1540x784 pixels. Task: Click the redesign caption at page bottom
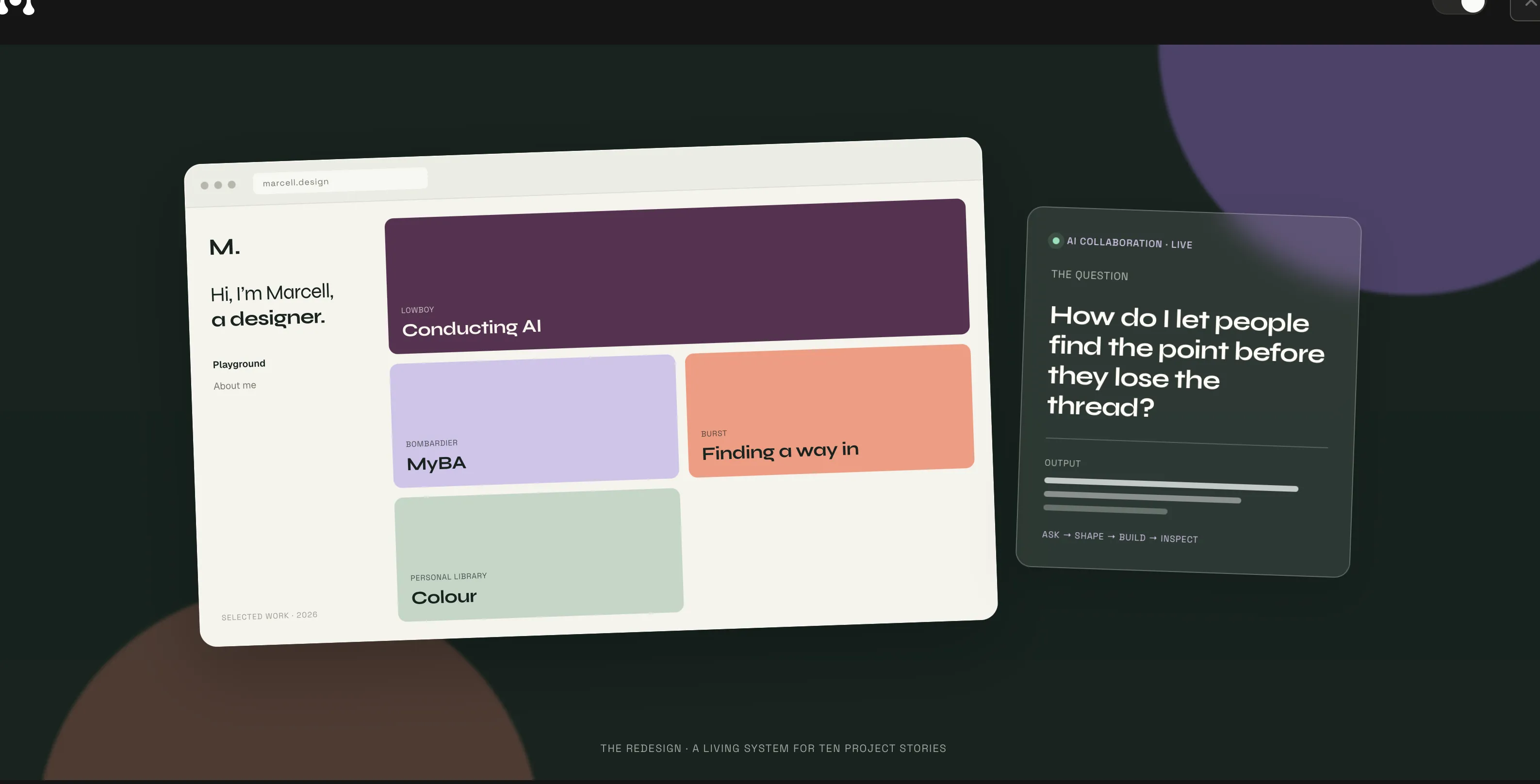click(773, 748)
